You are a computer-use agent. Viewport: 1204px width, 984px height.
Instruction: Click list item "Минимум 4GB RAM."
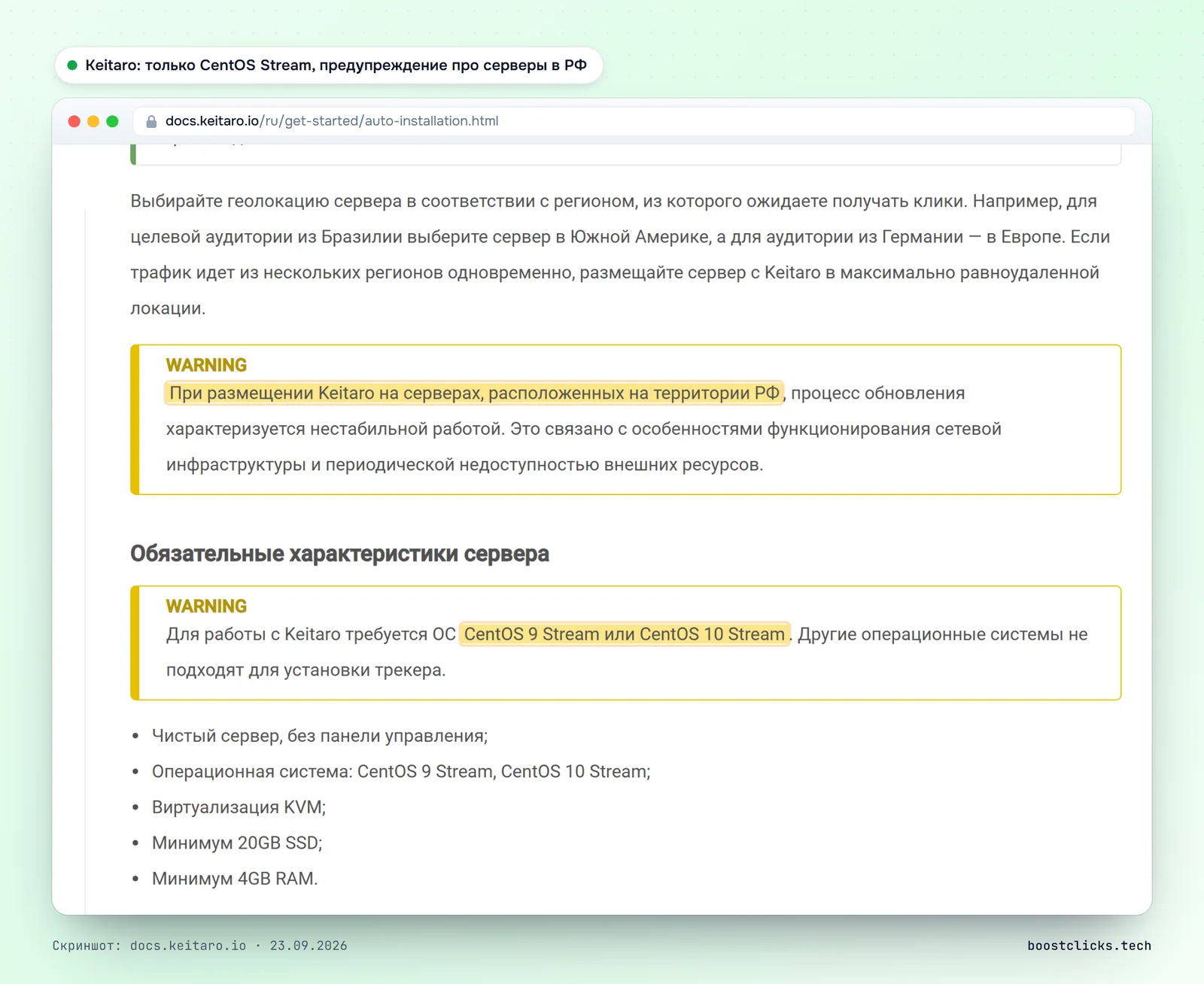pyautogui.click(x=235, y=878)
